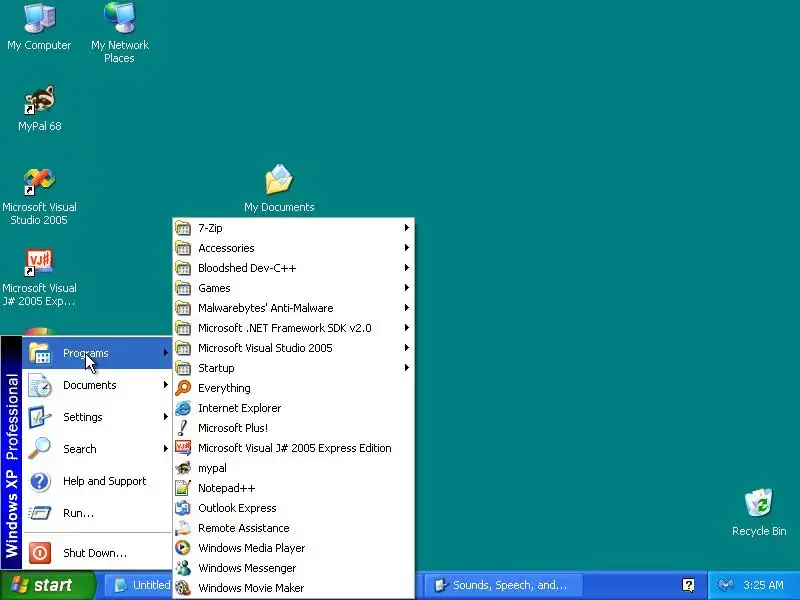Click the help question mark tray icon
This screenshot has height=600, width=800.
pyautogui.click(x=688, y=585)
